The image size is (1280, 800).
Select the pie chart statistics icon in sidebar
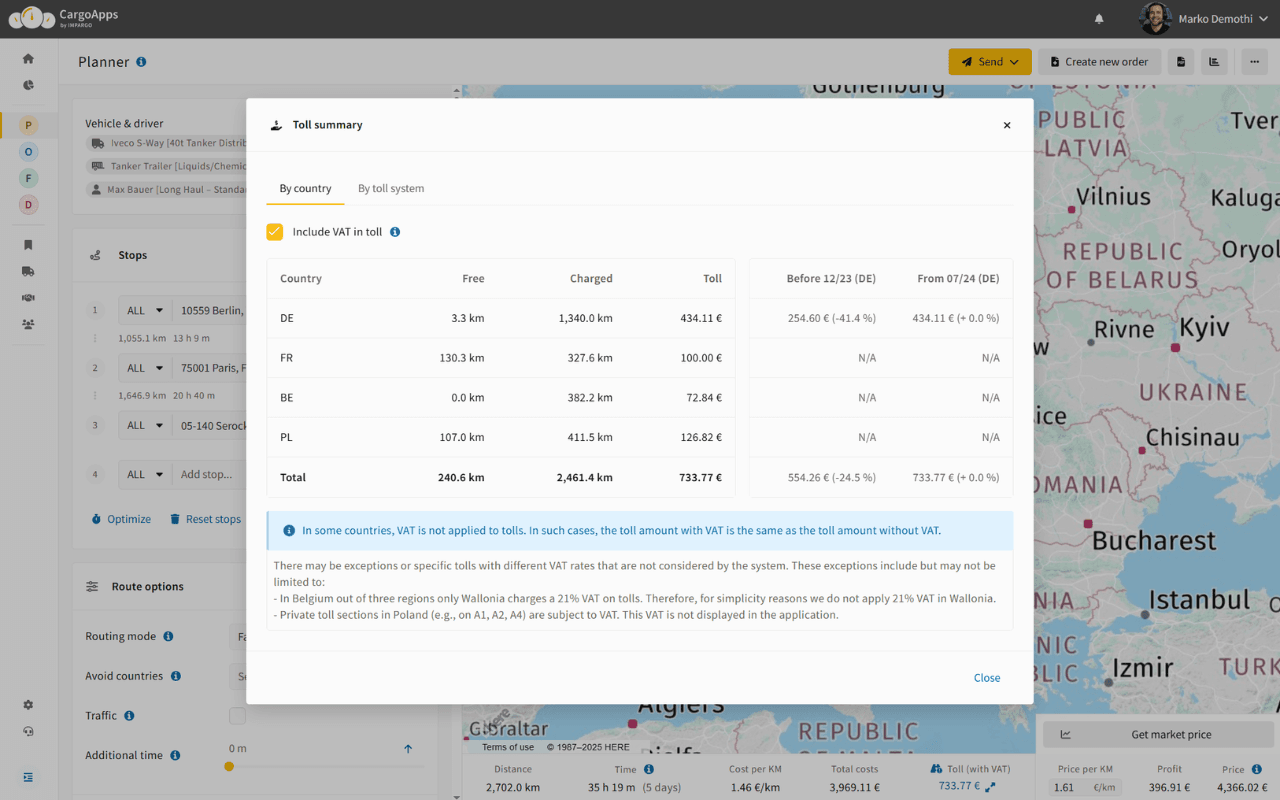coord(28,85)
